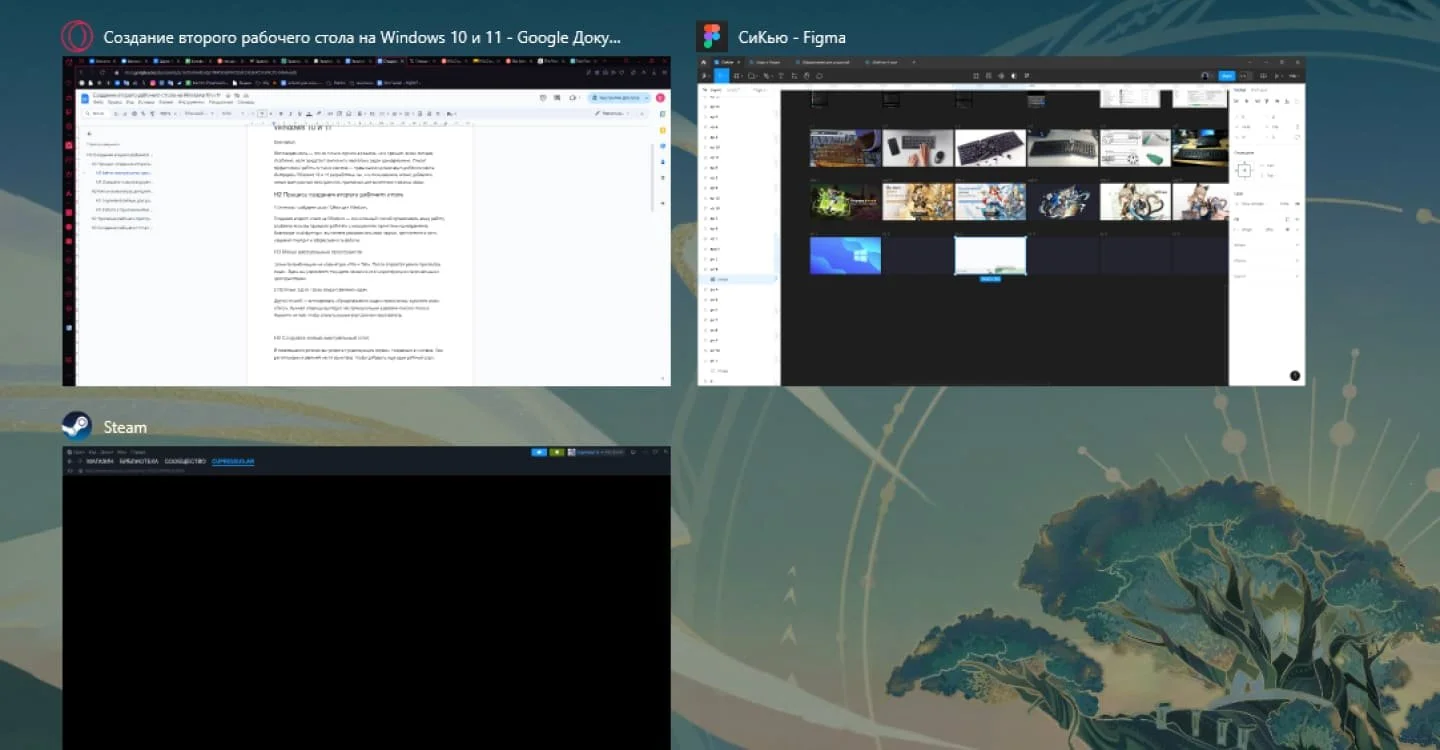Click the blue notification button in Steam header

(539, 452)
